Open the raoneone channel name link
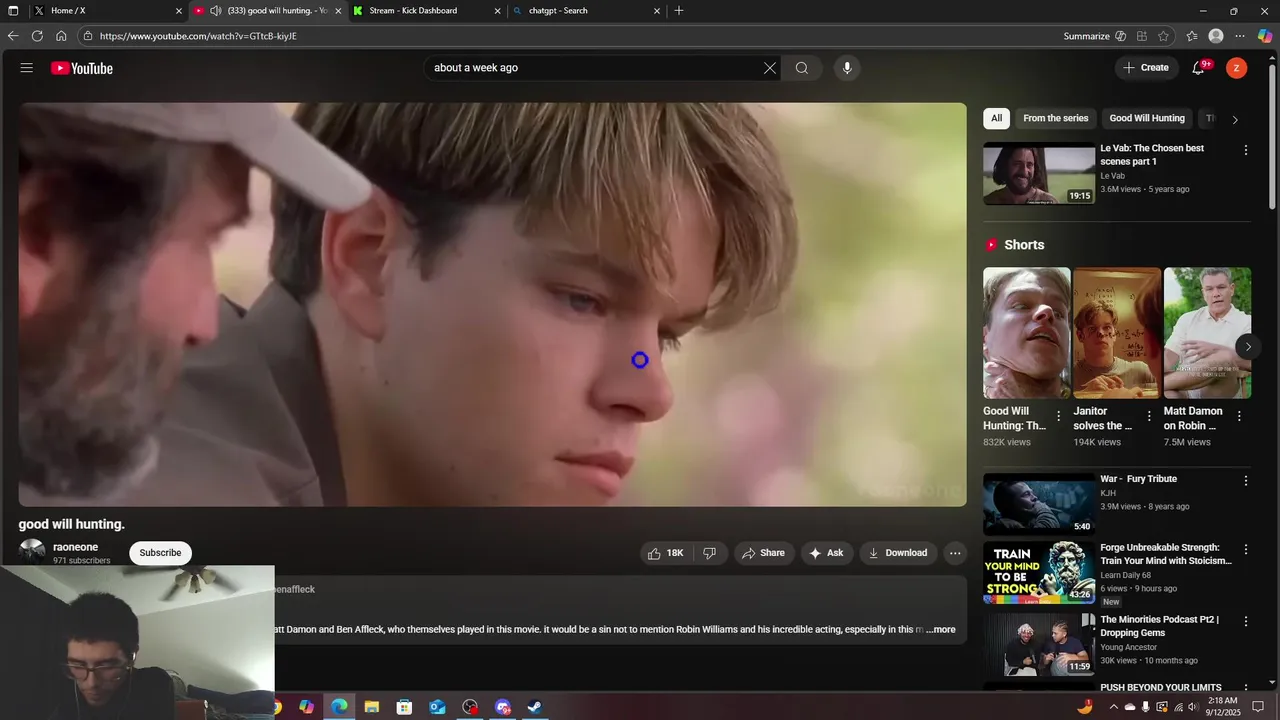The width and height of the screenshot is (1280, 720). coord(75,547)
